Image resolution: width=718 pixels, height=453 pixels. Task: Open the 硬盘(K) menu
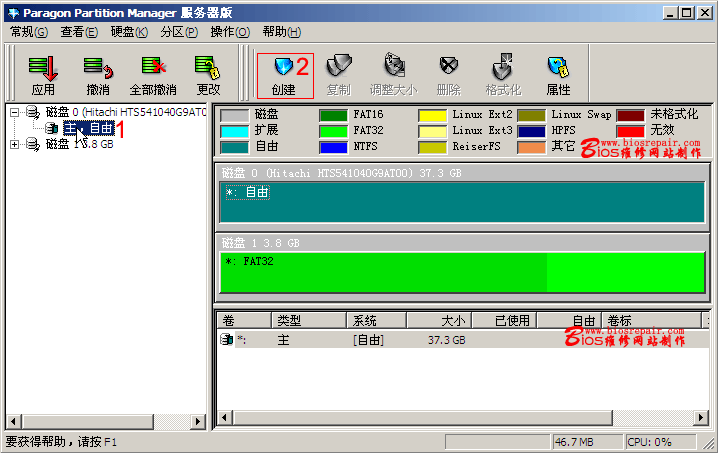tap(129, 32)
